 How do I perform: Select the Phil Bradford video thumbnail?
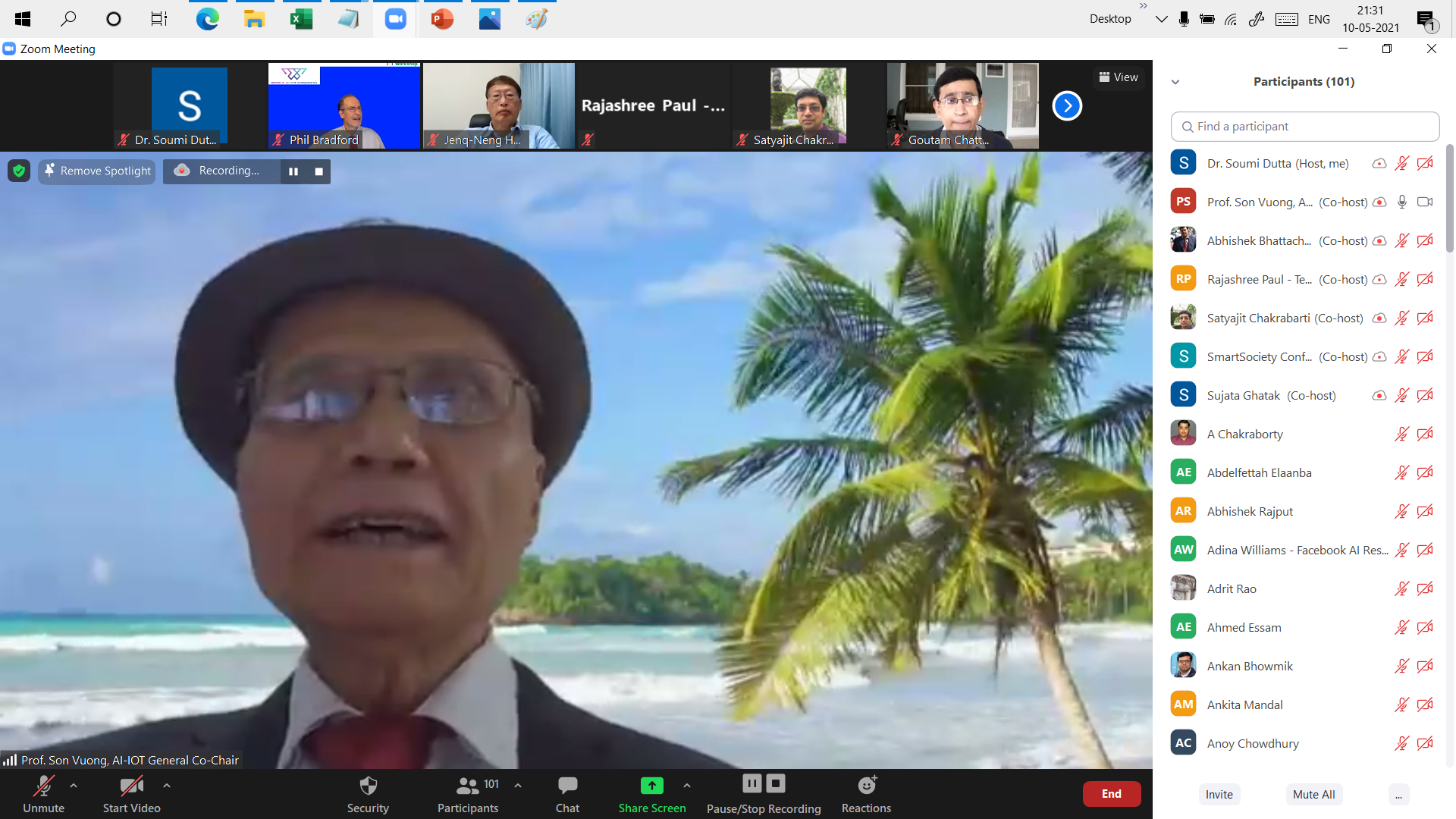344,105
